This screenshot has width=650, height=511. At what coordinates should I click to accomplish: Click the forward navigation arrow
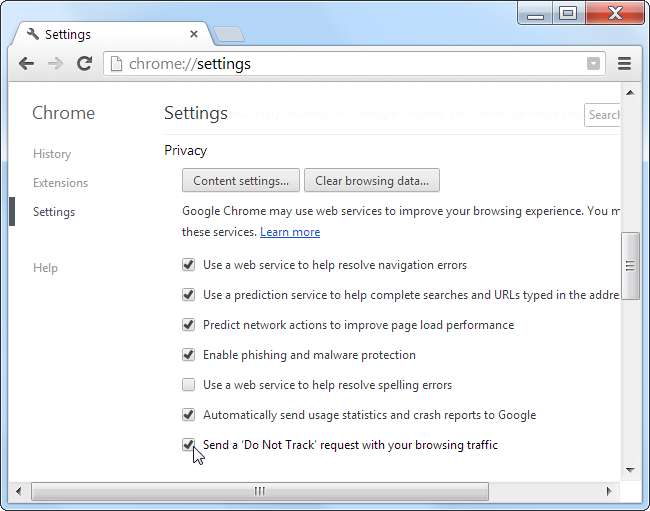click(55, 63)
